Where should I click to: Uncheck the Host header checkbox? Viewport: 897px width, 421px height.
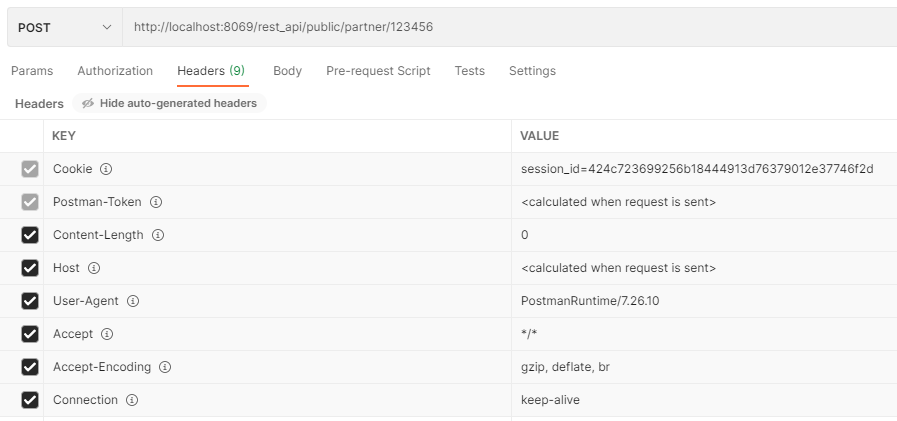pyautogui.click(x=30, y=268)
